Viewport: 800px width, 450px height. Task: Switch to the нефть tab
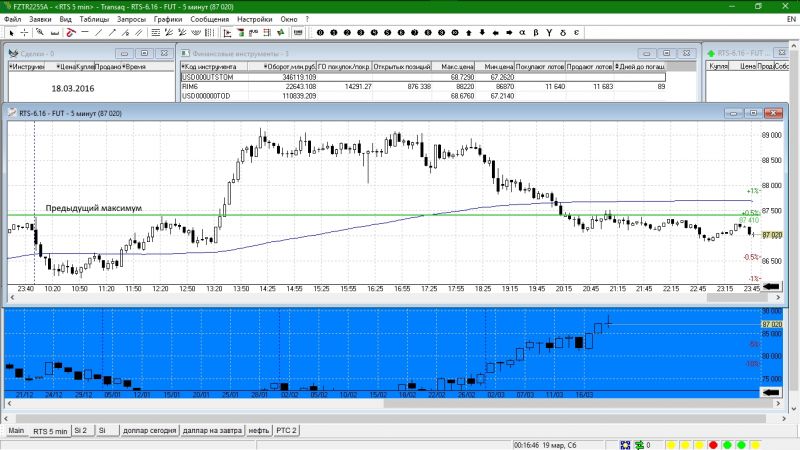tap(259, 430)
